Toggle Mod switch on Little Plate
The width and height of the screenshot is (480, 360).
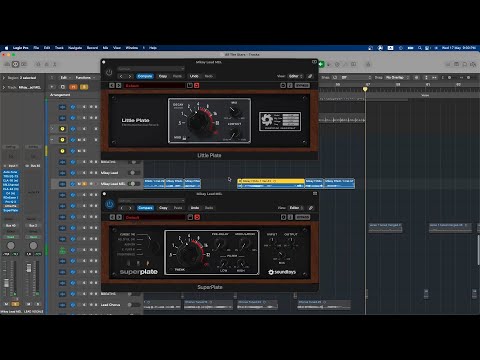[x=184, y=138]
